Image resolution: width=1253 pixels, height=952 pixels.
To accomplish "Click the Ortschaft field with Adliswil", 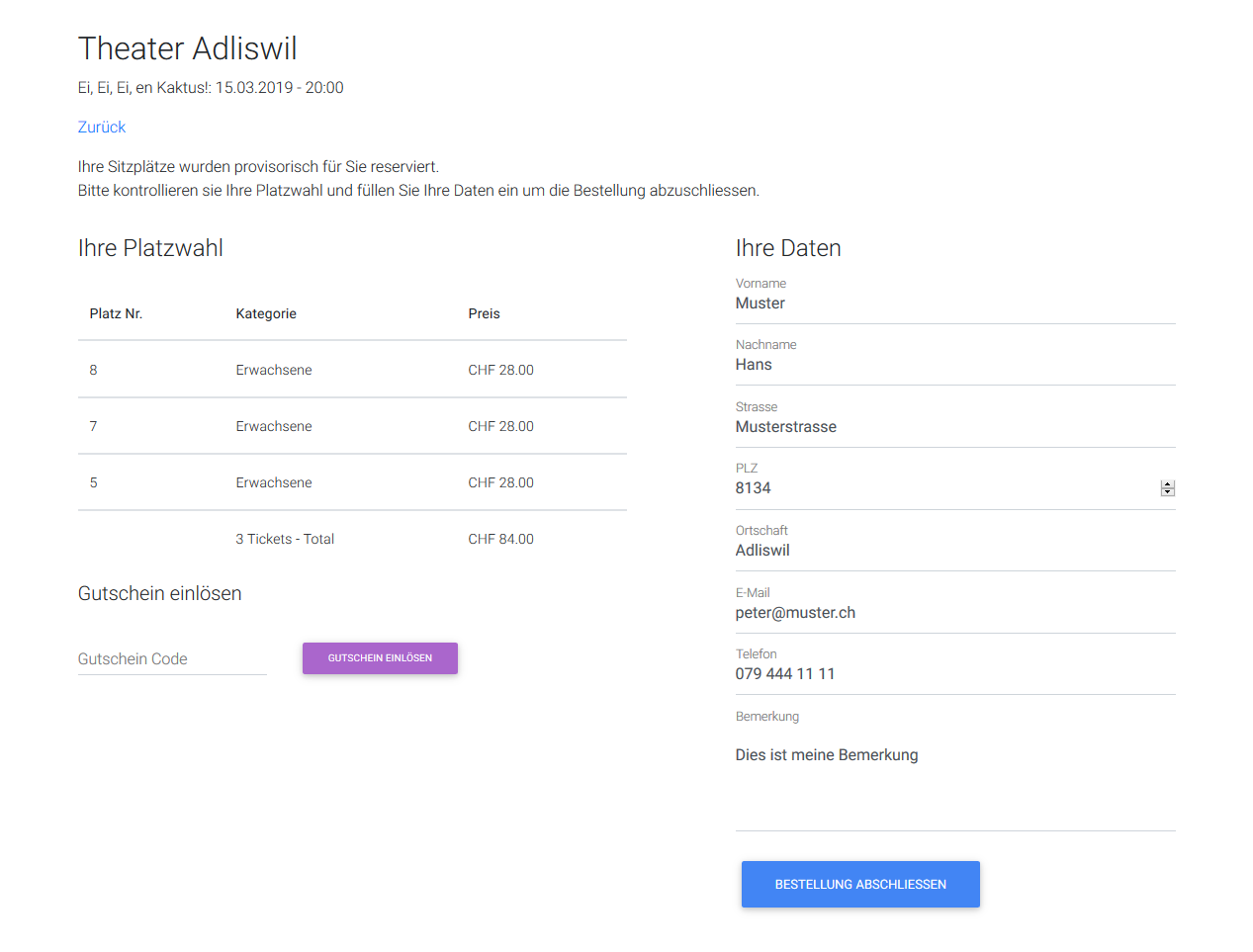I will pyautogui.click(x=955, y=551).
